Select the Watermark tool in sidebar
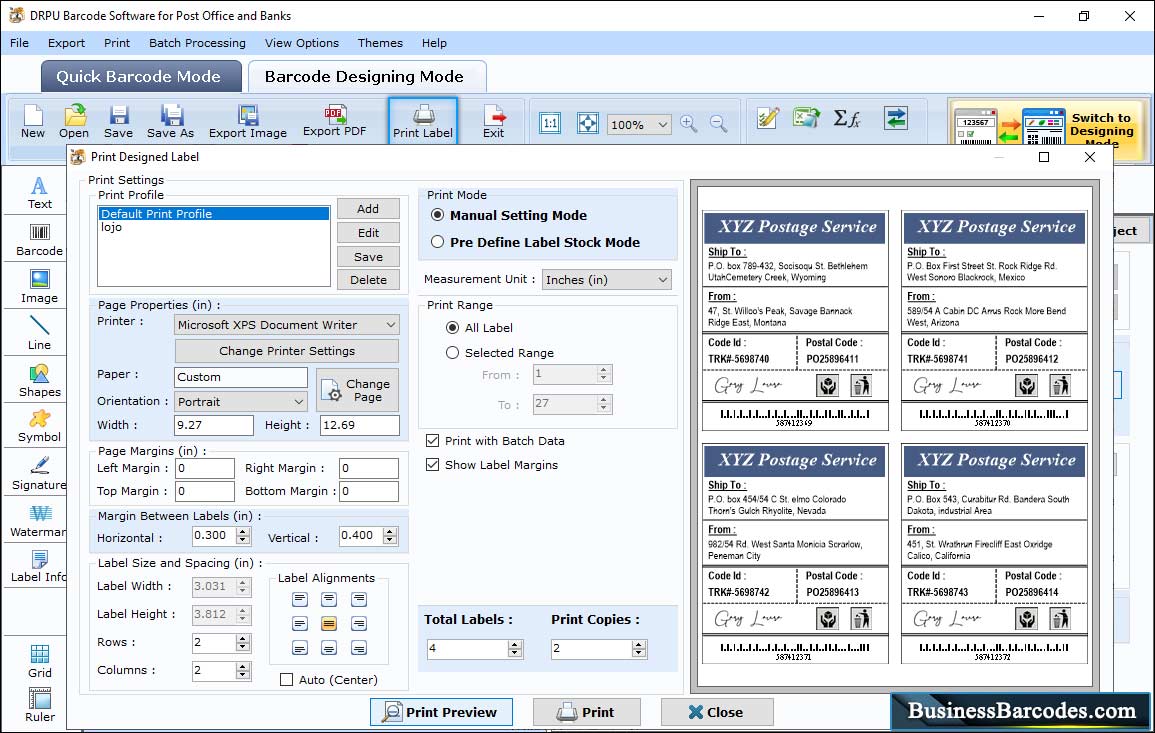Screen dimensions: 1155x733 point(39,521)
